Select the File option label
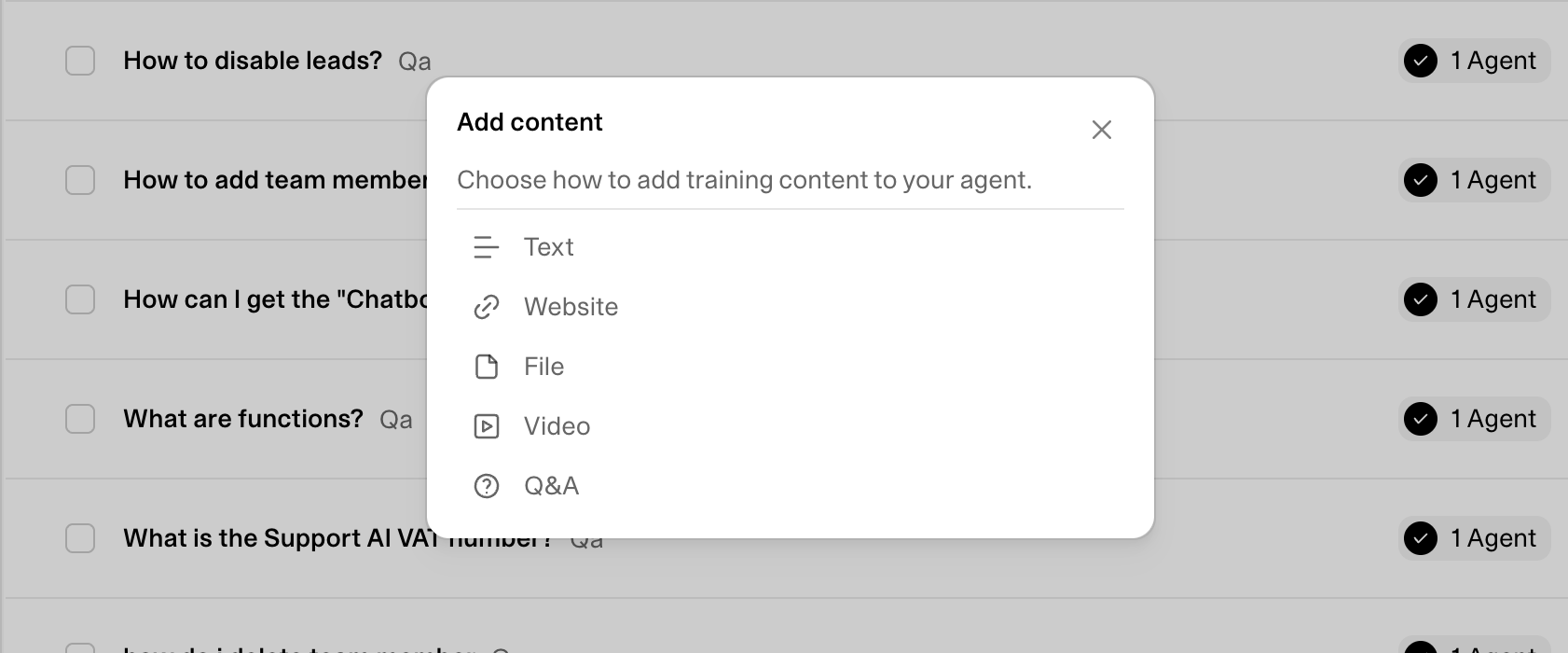The image size is (1568, 653). (543, 367)
